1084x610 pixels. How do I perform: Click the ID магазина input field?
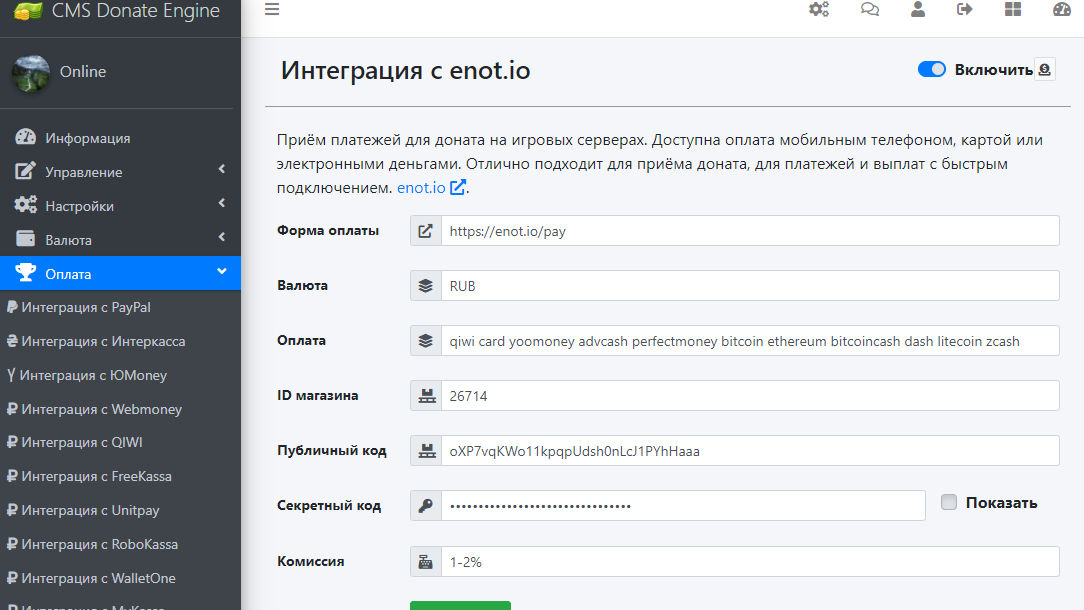749,396
